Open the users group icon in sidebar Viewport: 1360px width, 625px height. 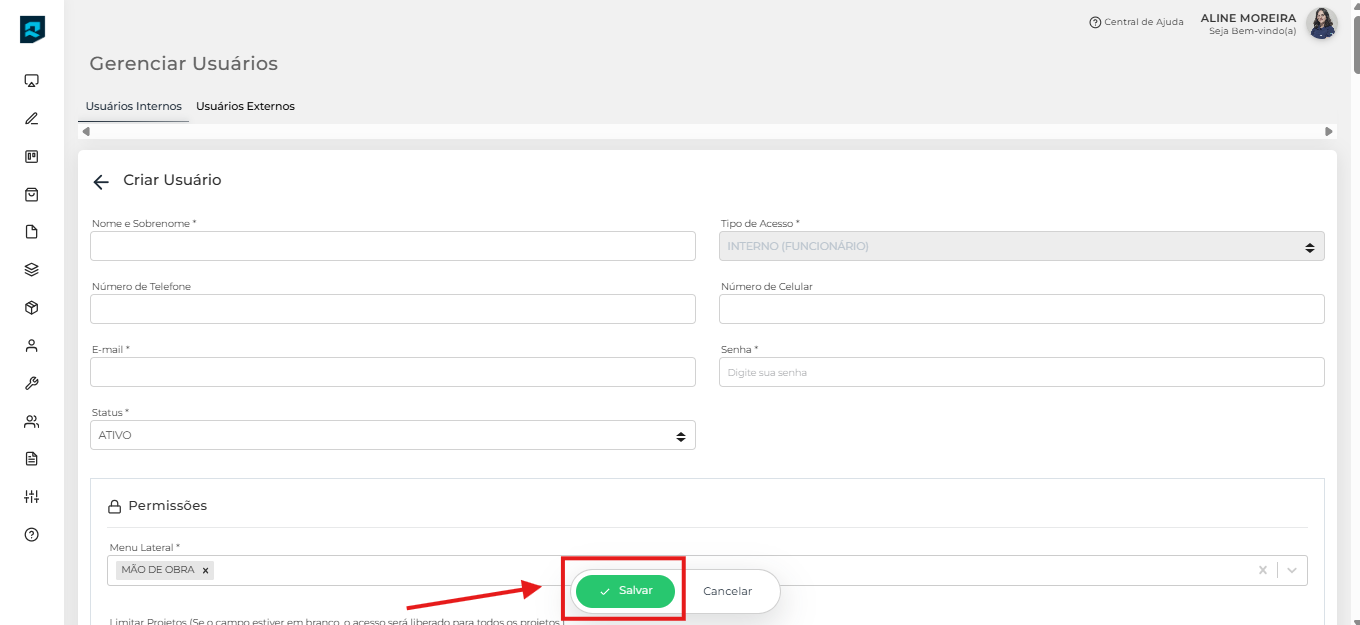click(31, 421)
